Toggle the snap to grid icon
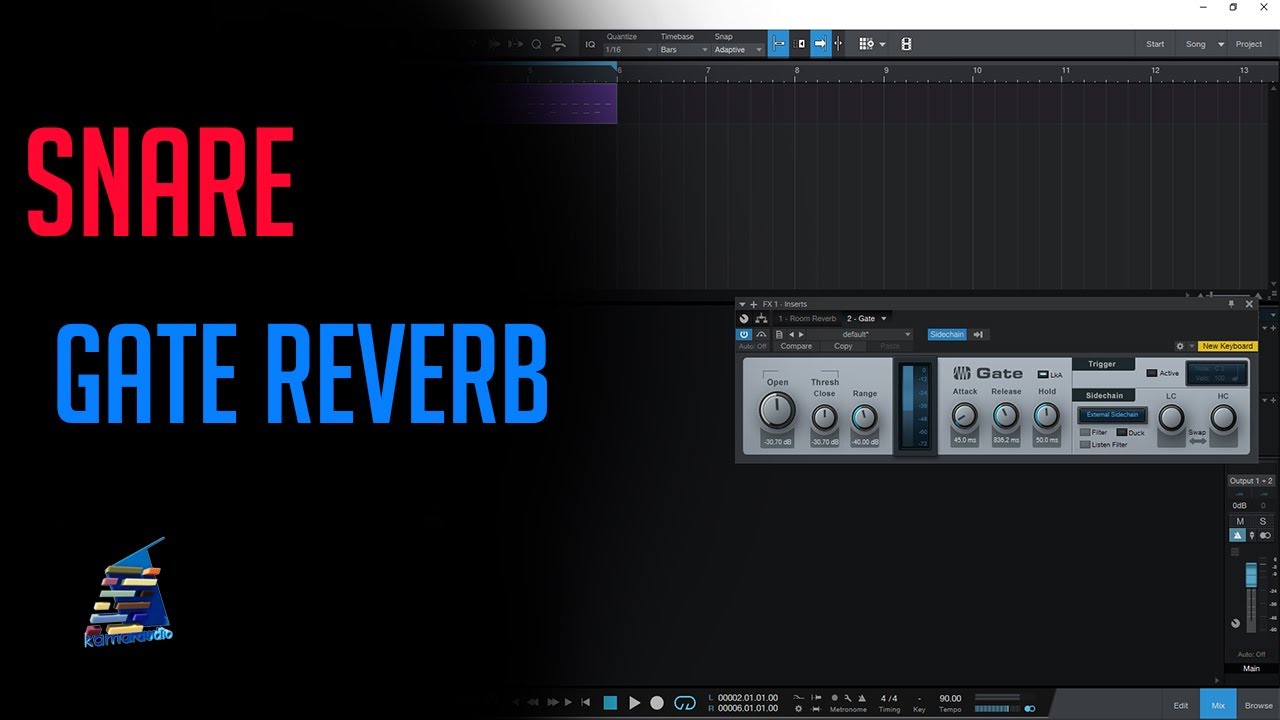 [x=778, y=44]
